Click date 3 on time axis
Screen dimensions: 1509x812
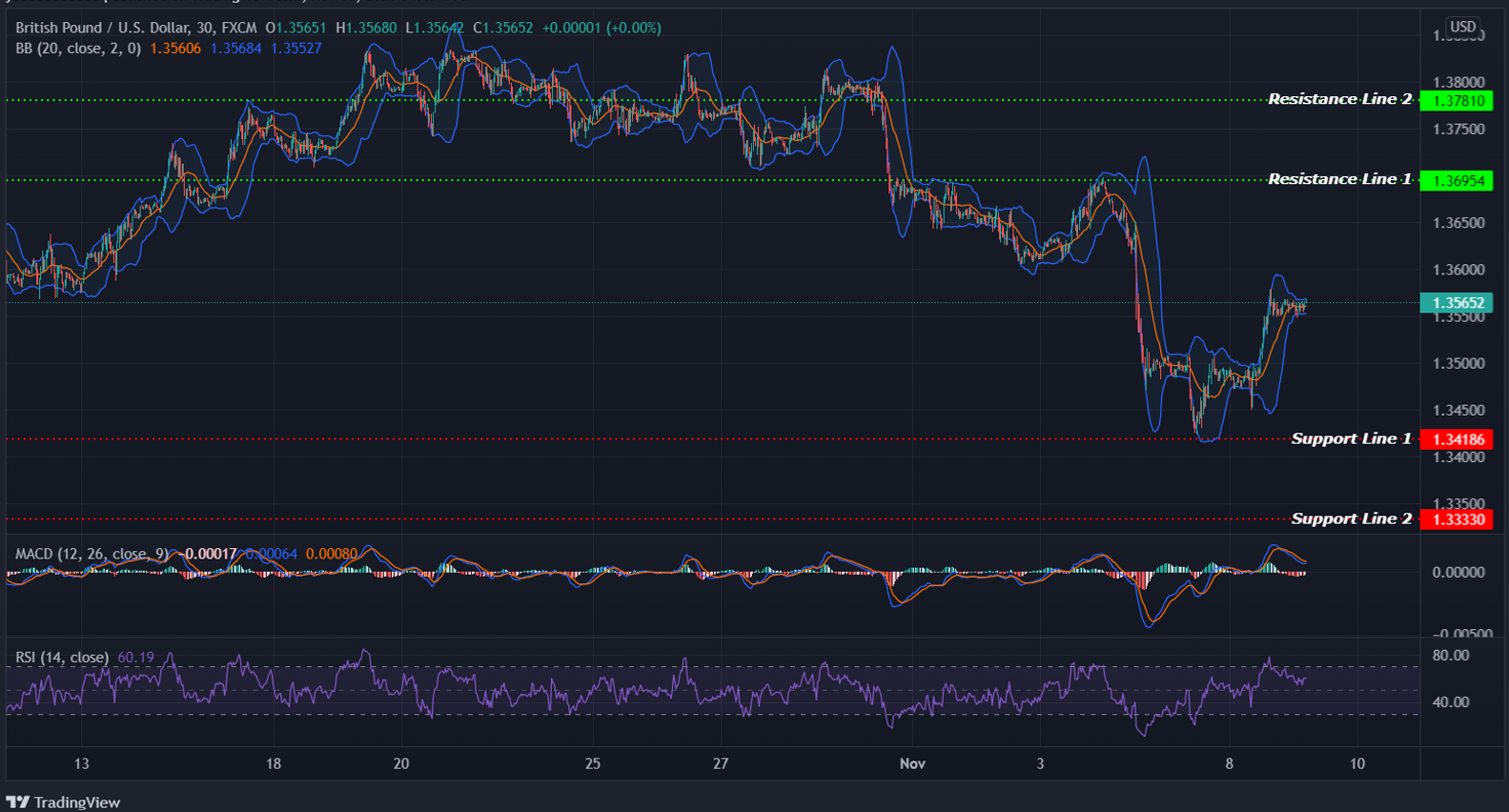click(1040, 763)
